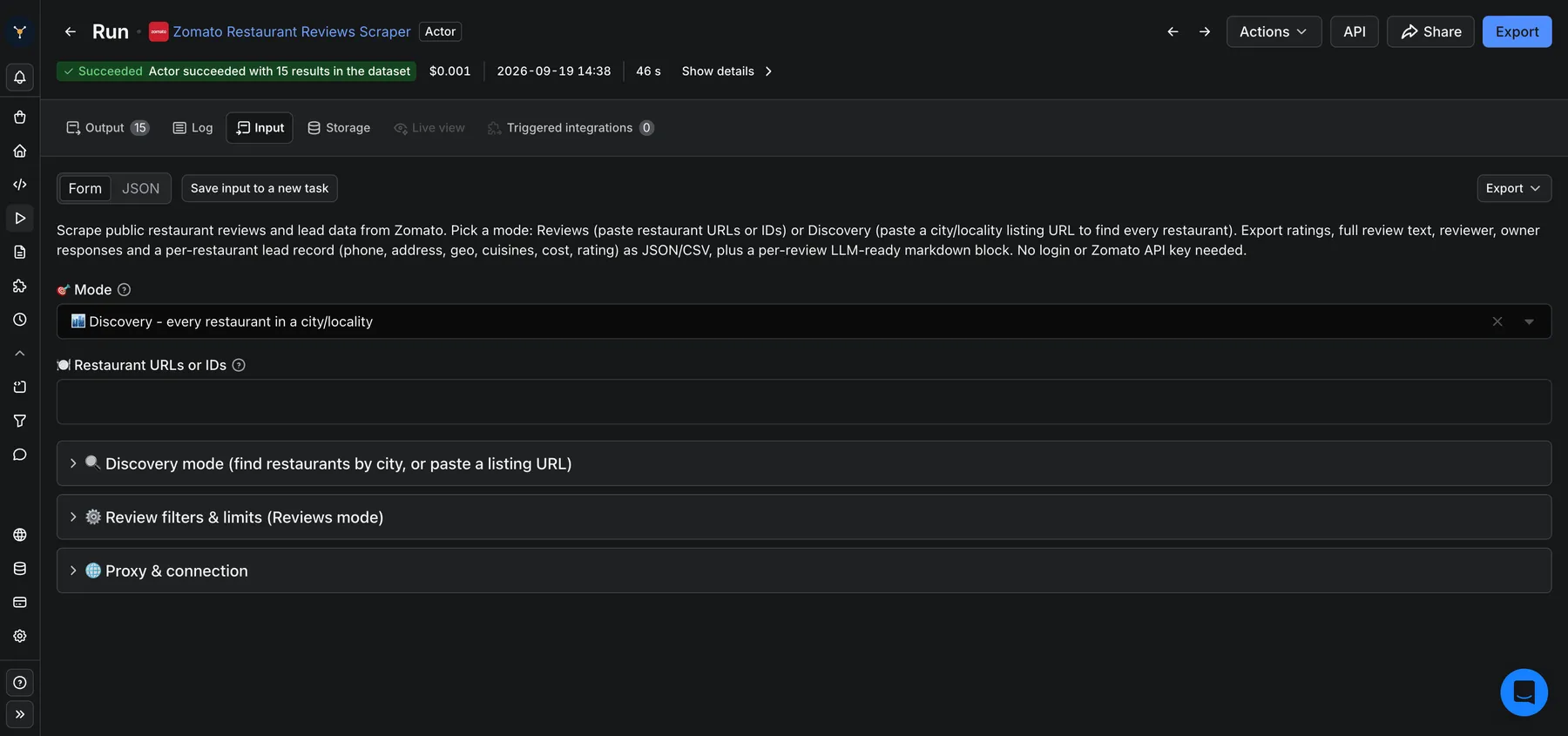Go to Home in sidebar
This screenshot has height=736, width=1568.
point(19,151)
